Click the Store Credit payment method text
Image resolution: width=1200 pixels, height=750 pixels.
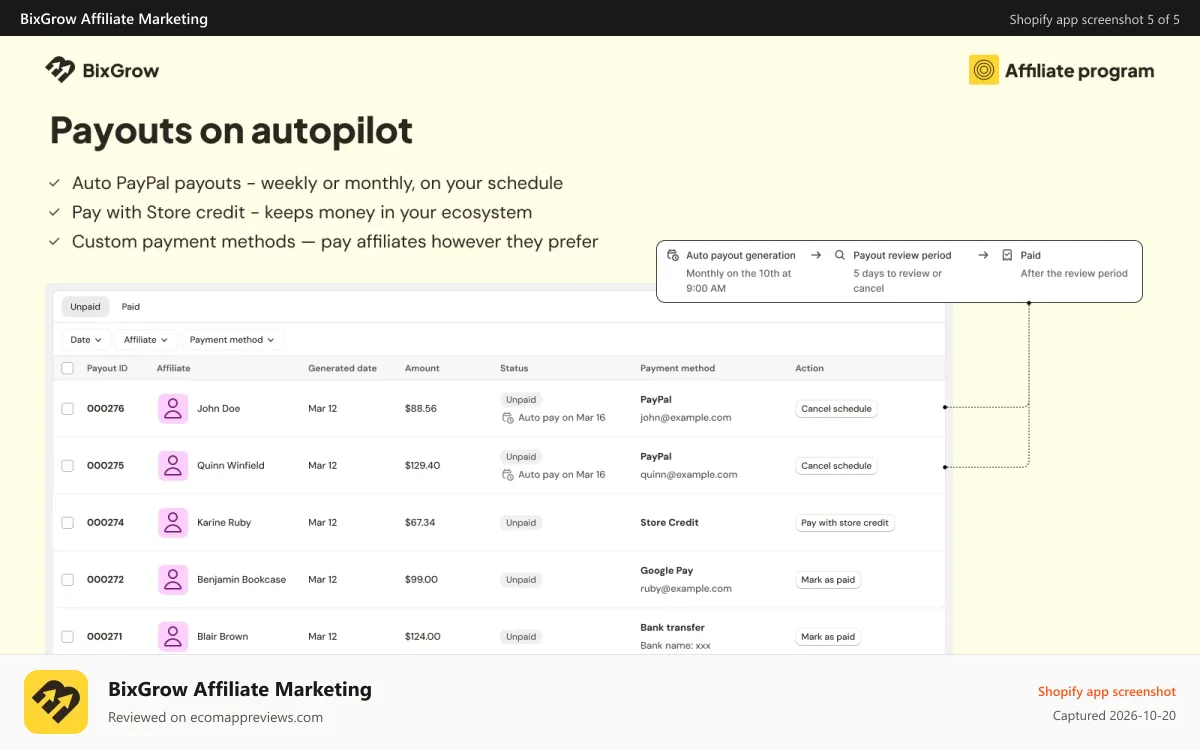pos(669,522)
